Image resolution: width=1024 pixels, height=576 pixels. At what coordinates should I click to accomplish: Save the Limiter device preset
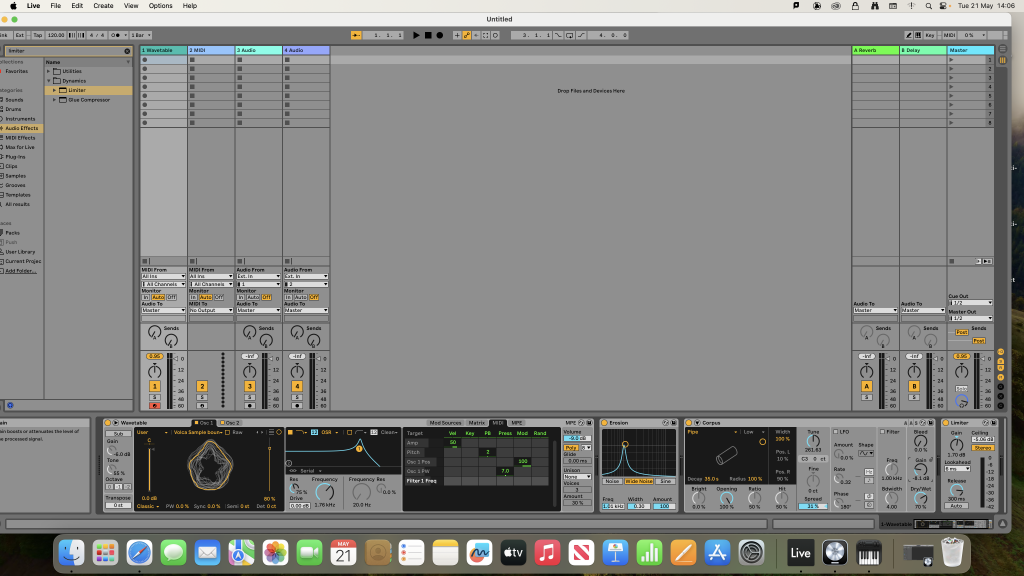[994, 423]
